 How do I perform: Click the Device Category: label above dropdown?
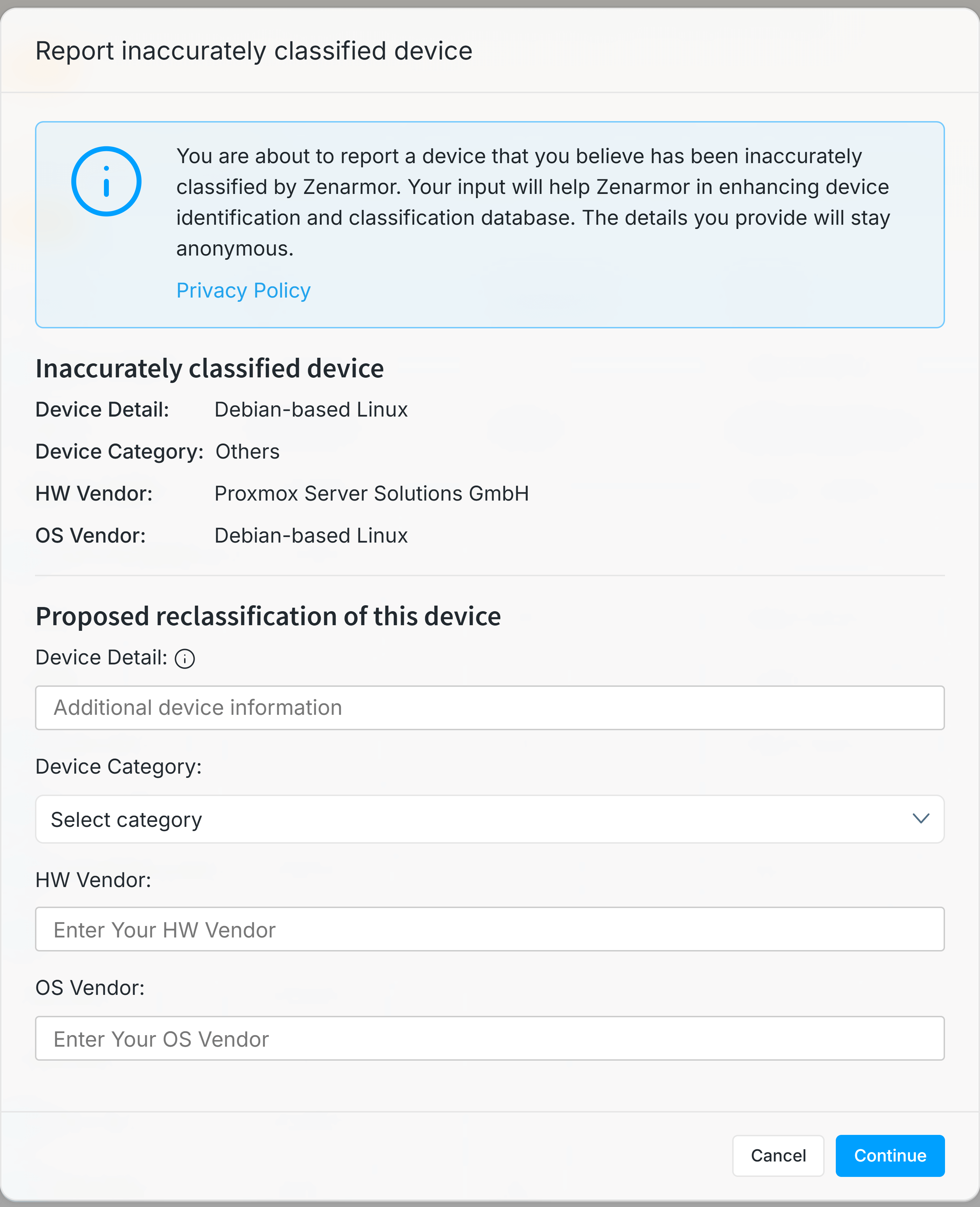pos(119,767)
